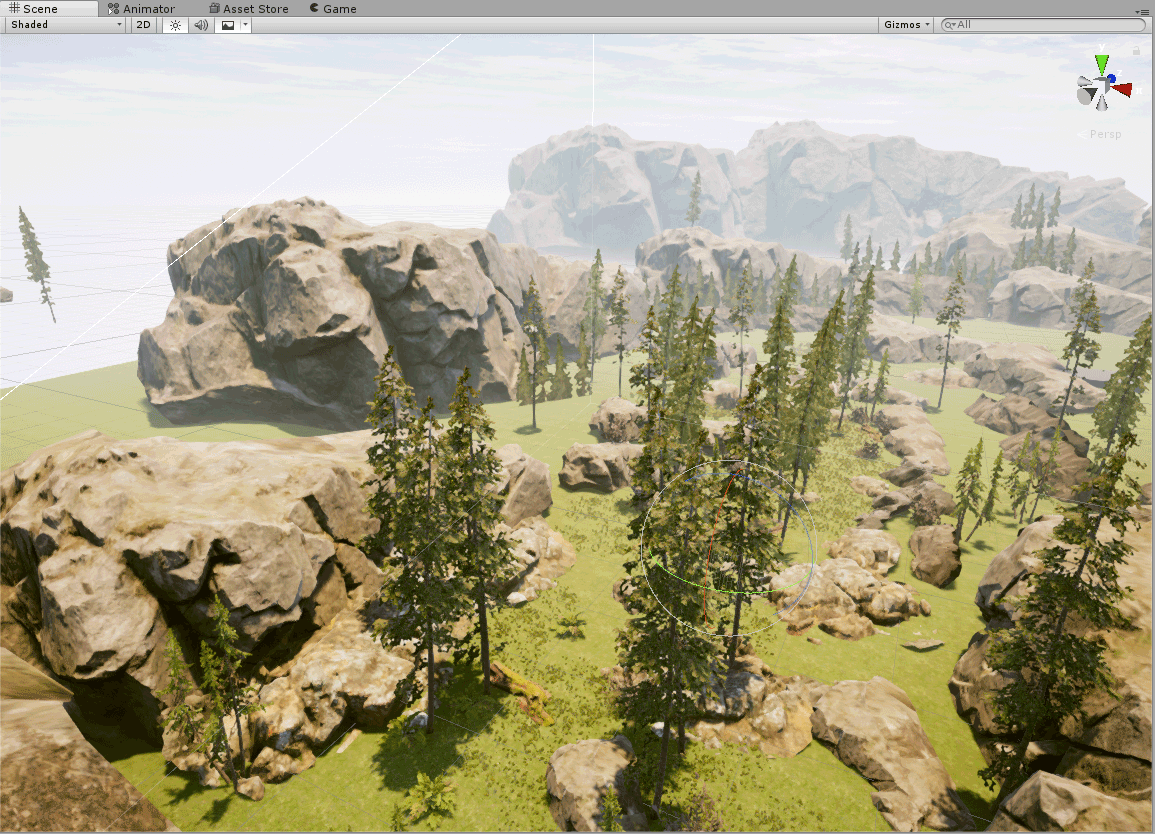Screen dimensions: 1155x834
Task: Click the Persp projection label
Action: point(1105,134)
